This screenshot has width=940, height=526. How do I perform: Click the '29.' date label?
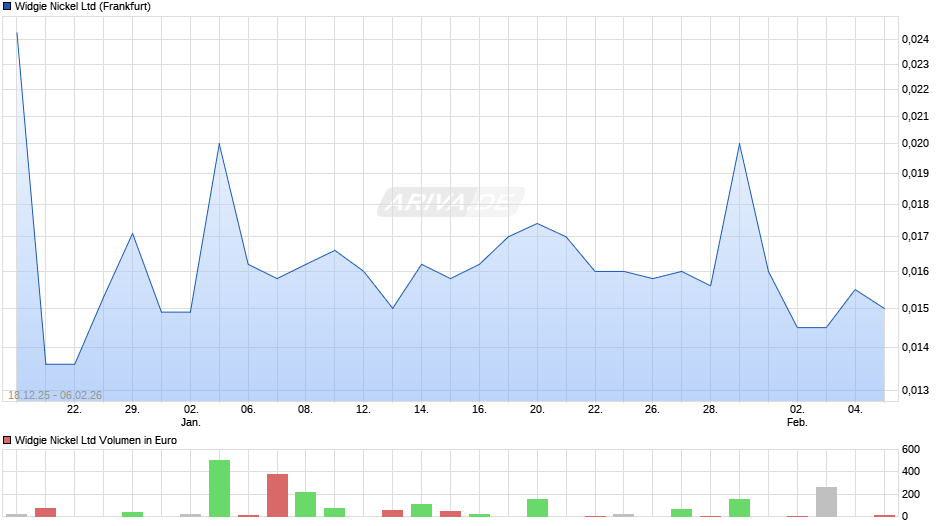pos(132,410)
